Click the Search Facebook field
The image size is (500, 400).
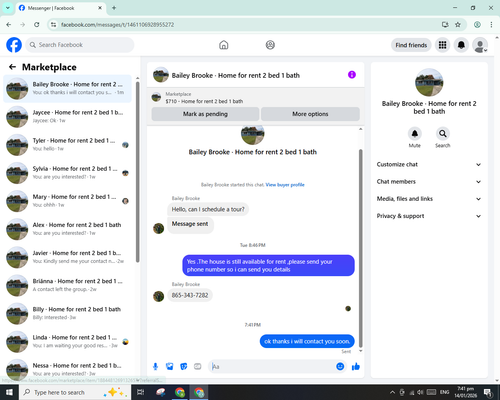pos(80,45)
